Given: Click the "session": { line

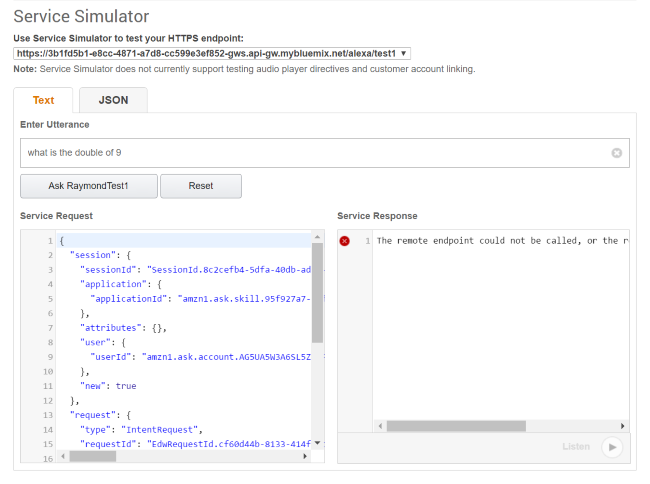Looking at the screenshot, I should [x=100, y=255].
